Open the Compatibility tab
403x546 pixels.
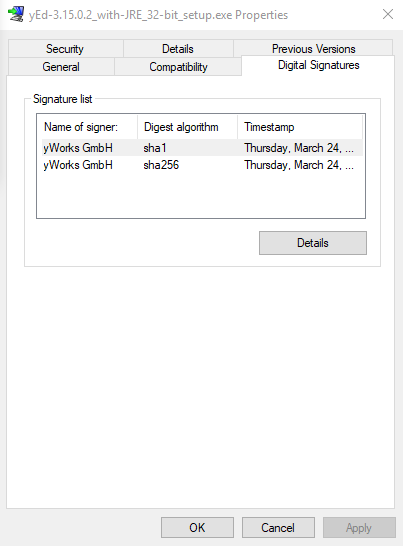[x=178, y=67]
